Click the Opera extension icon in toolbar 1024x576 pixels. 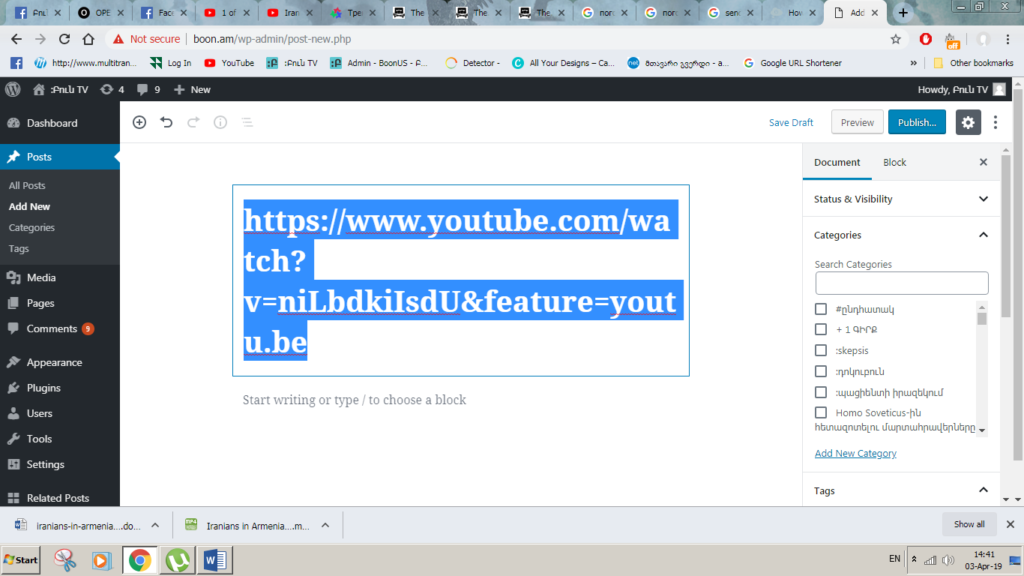pyautogui.click(x=925, y=39)
